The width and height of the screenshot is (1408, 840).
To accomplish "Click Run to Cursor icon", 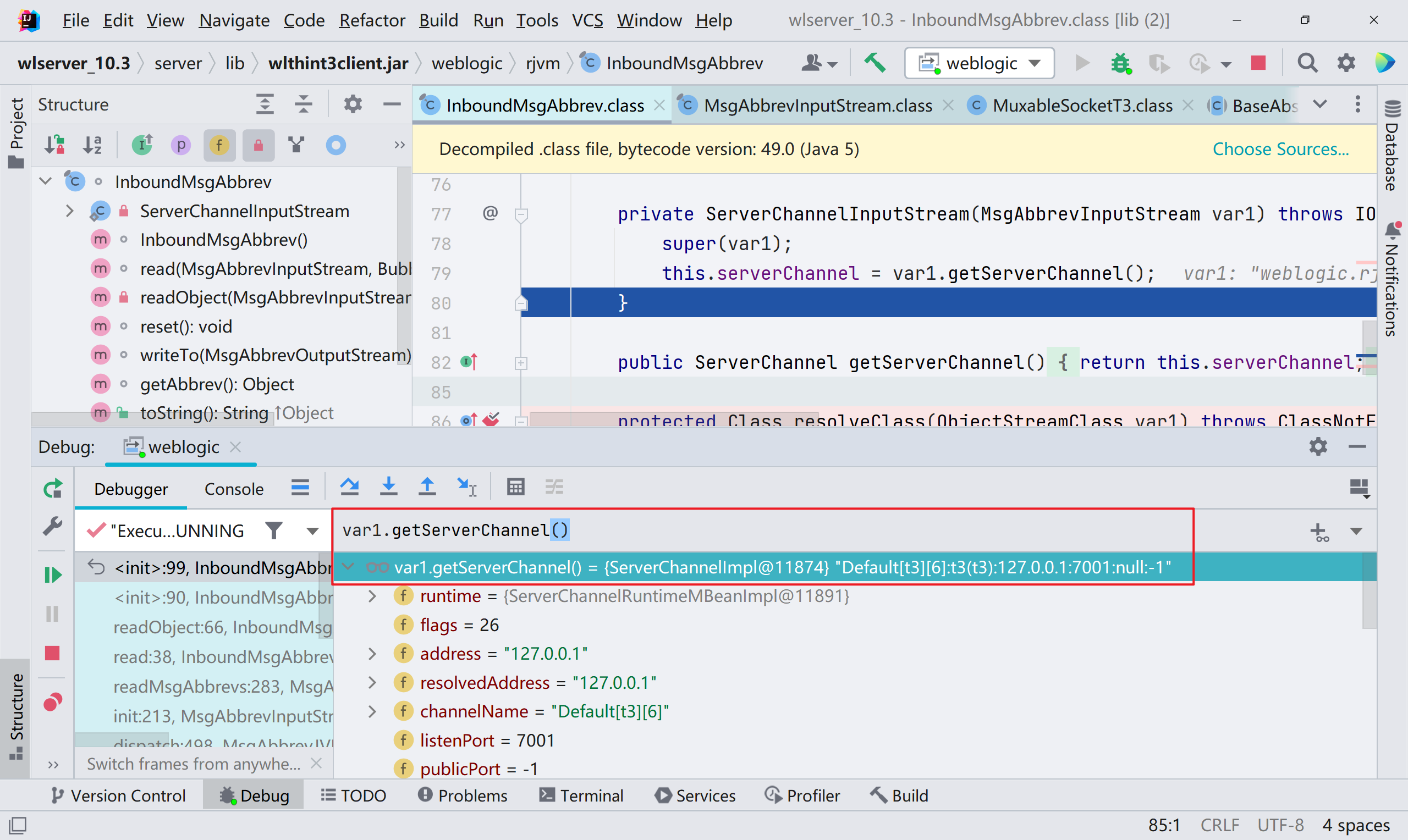I will 466,487.
